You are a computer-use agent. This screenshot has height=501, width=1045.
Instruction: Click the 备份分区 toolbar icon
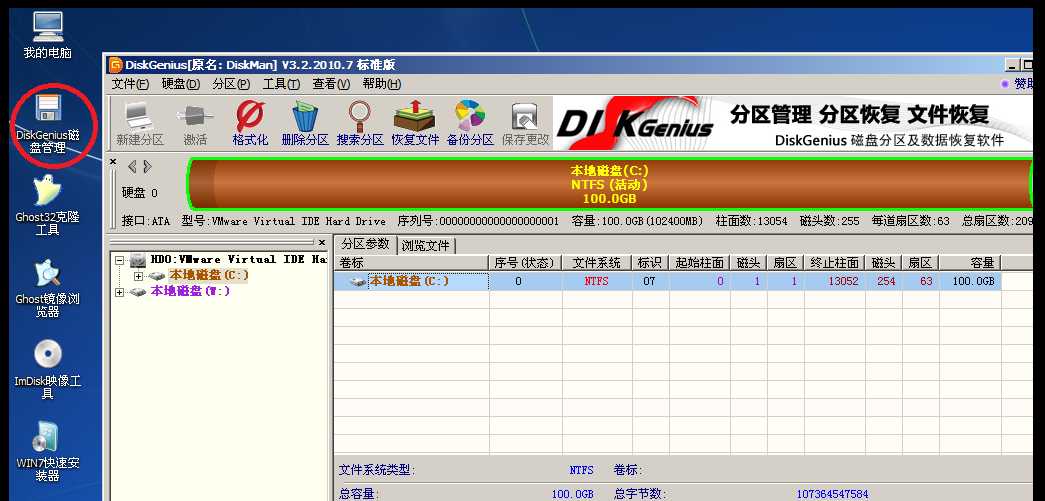pos(470,124)
